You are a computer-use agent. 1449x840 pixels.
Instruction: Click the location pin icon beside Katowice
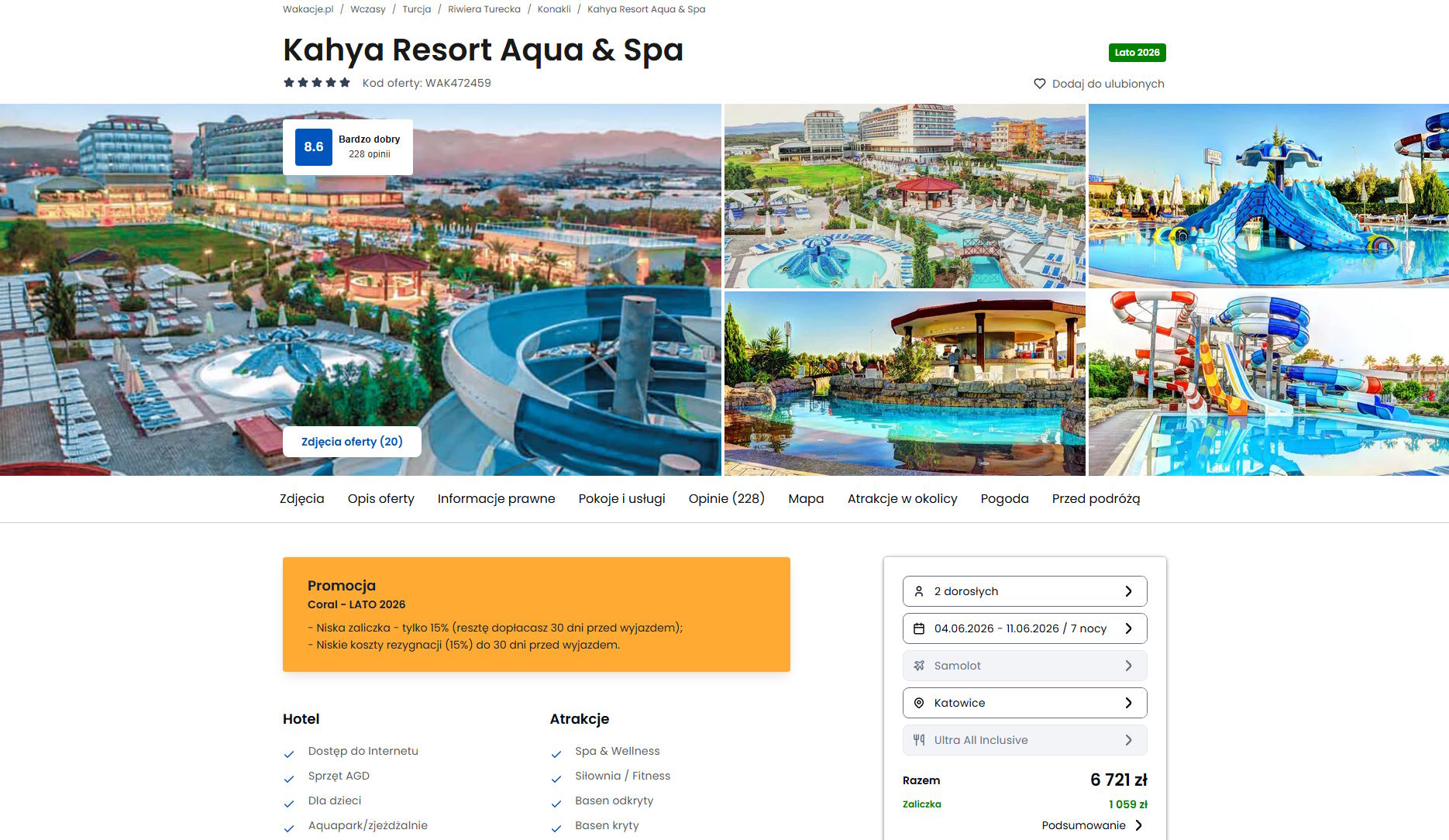point(919,703)
